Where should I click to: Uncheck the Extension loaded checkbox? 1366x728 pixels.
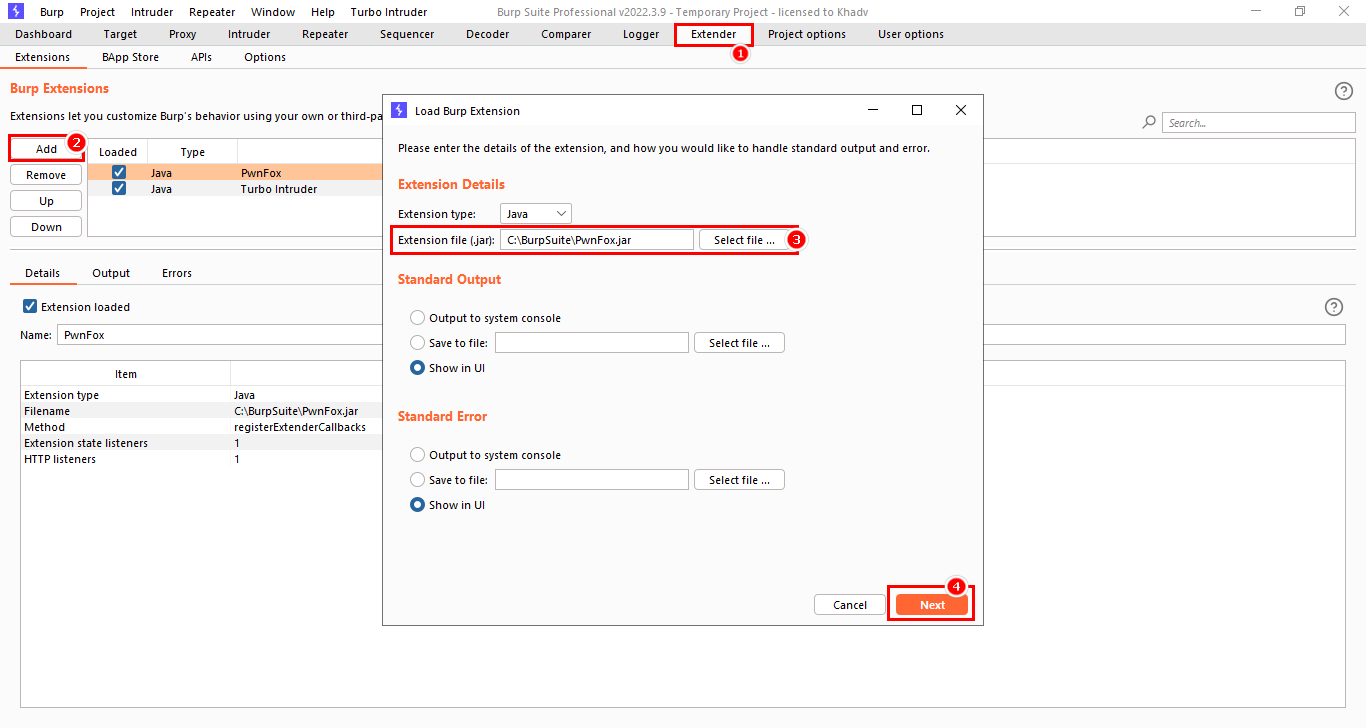click(x=30, y=307)
